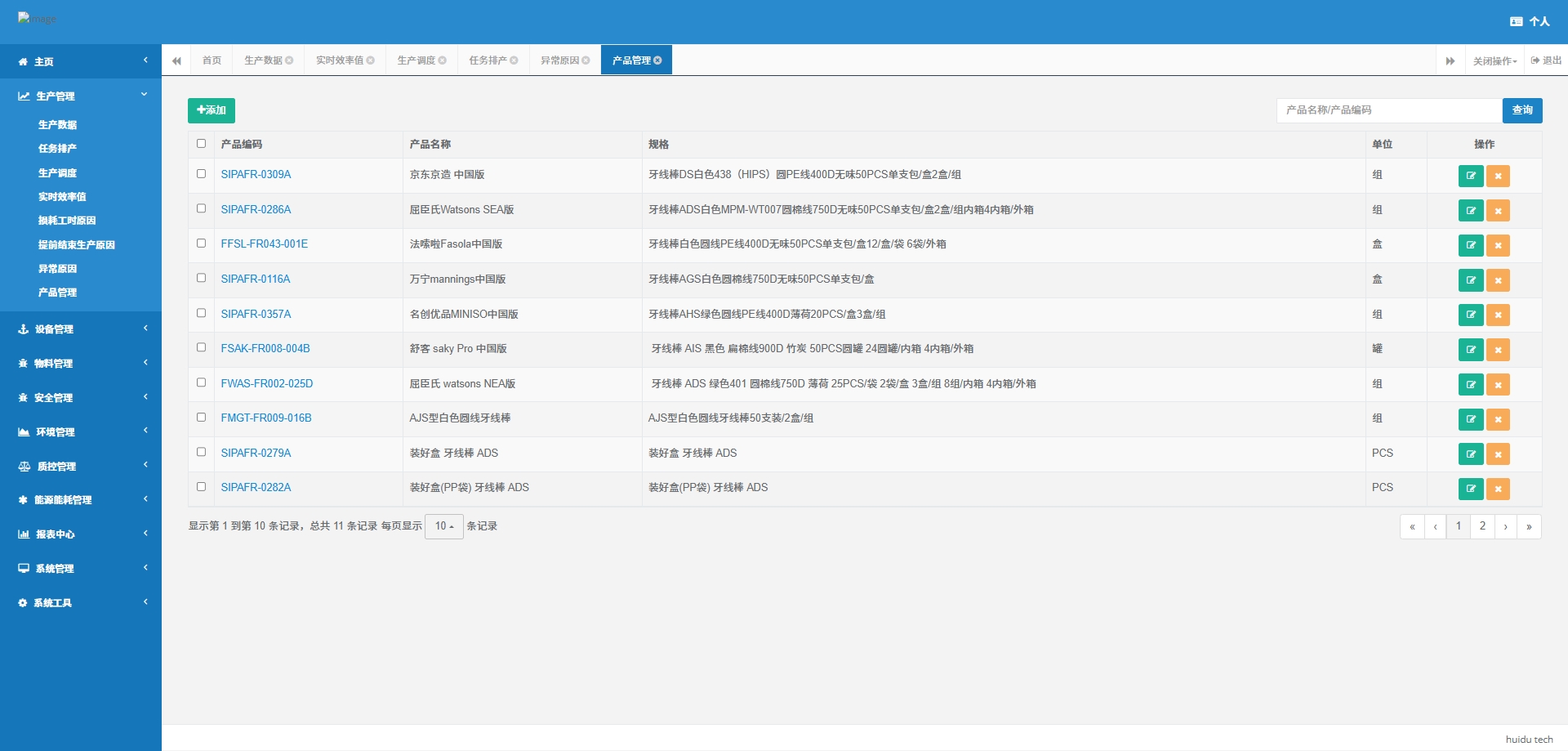Expand the 设备管理 sidebar menu
The image size is (1568, 751).
(81, 329)
